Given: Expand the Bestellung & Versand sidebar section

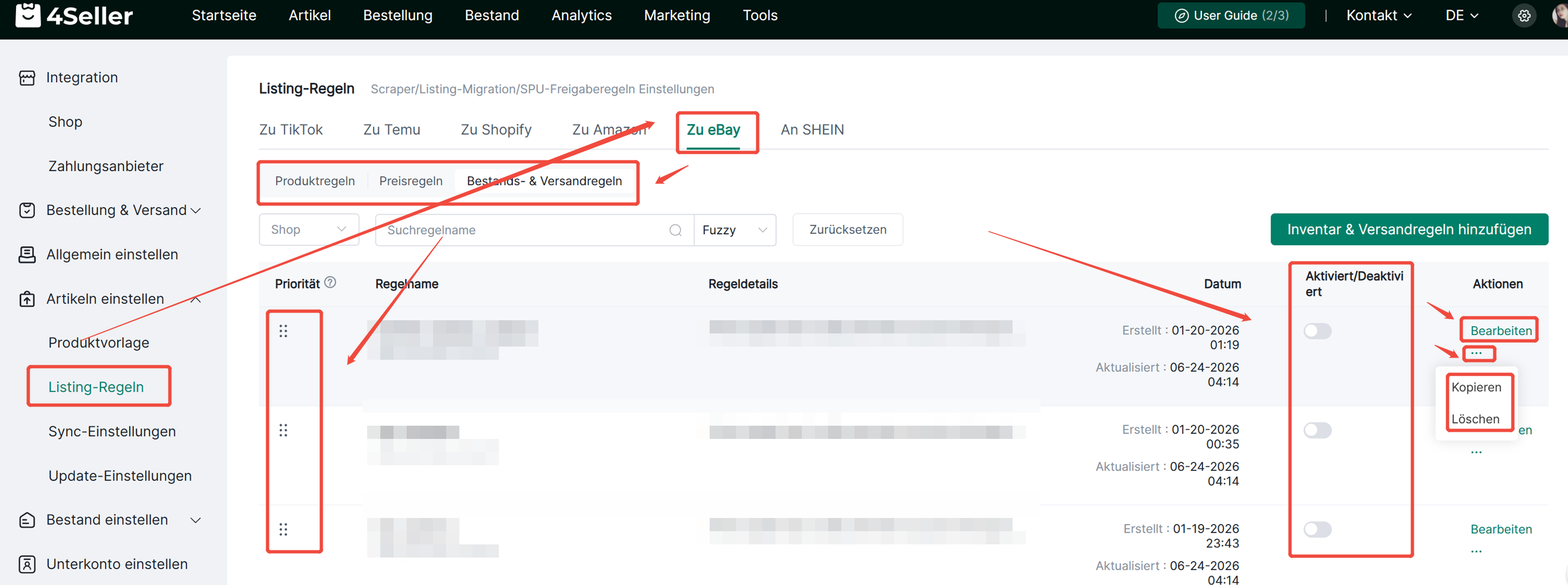Looking at the screenshot, I should [x=195, y=211].
